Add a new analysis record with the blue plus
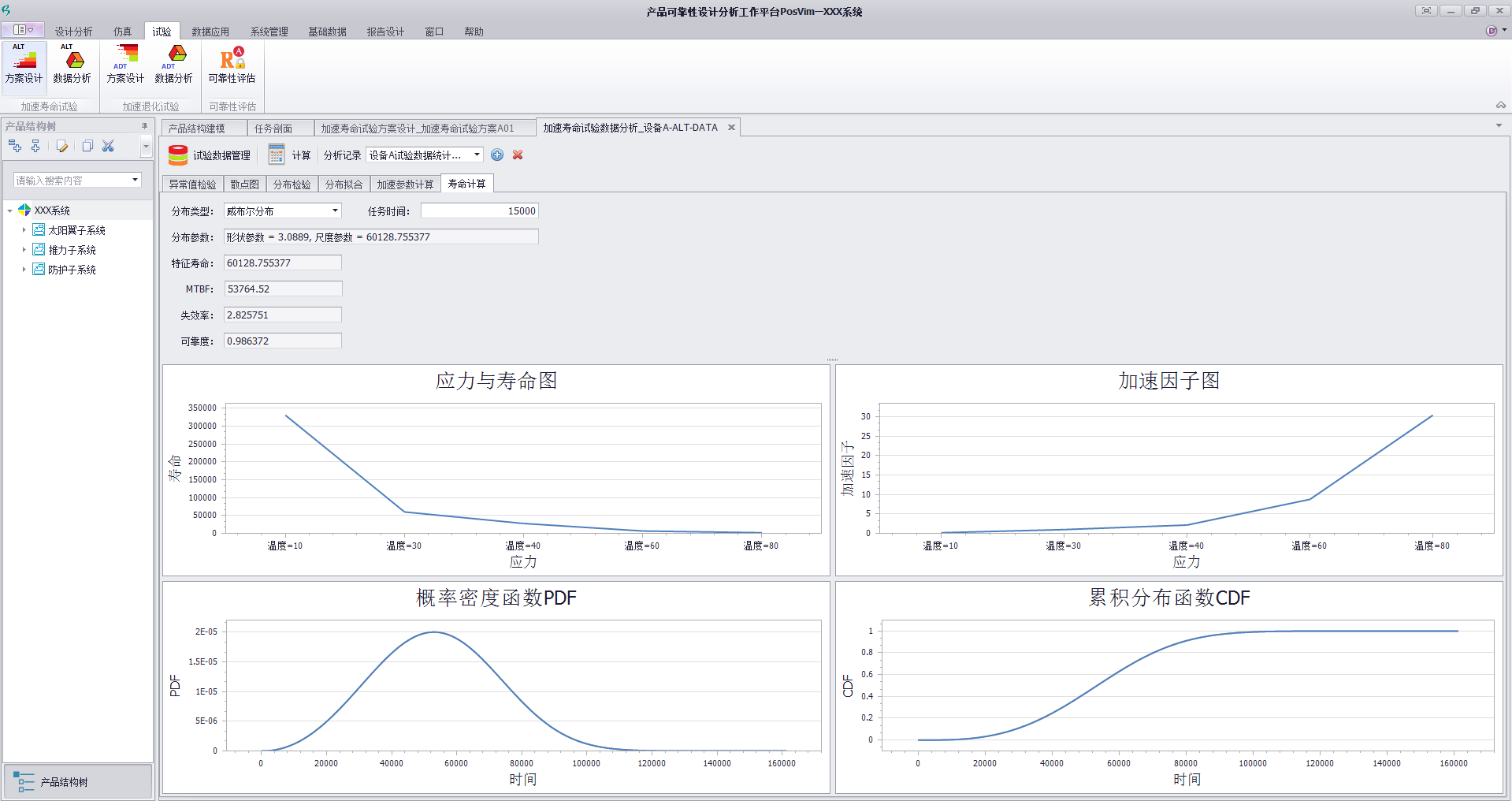 point(497,155)
